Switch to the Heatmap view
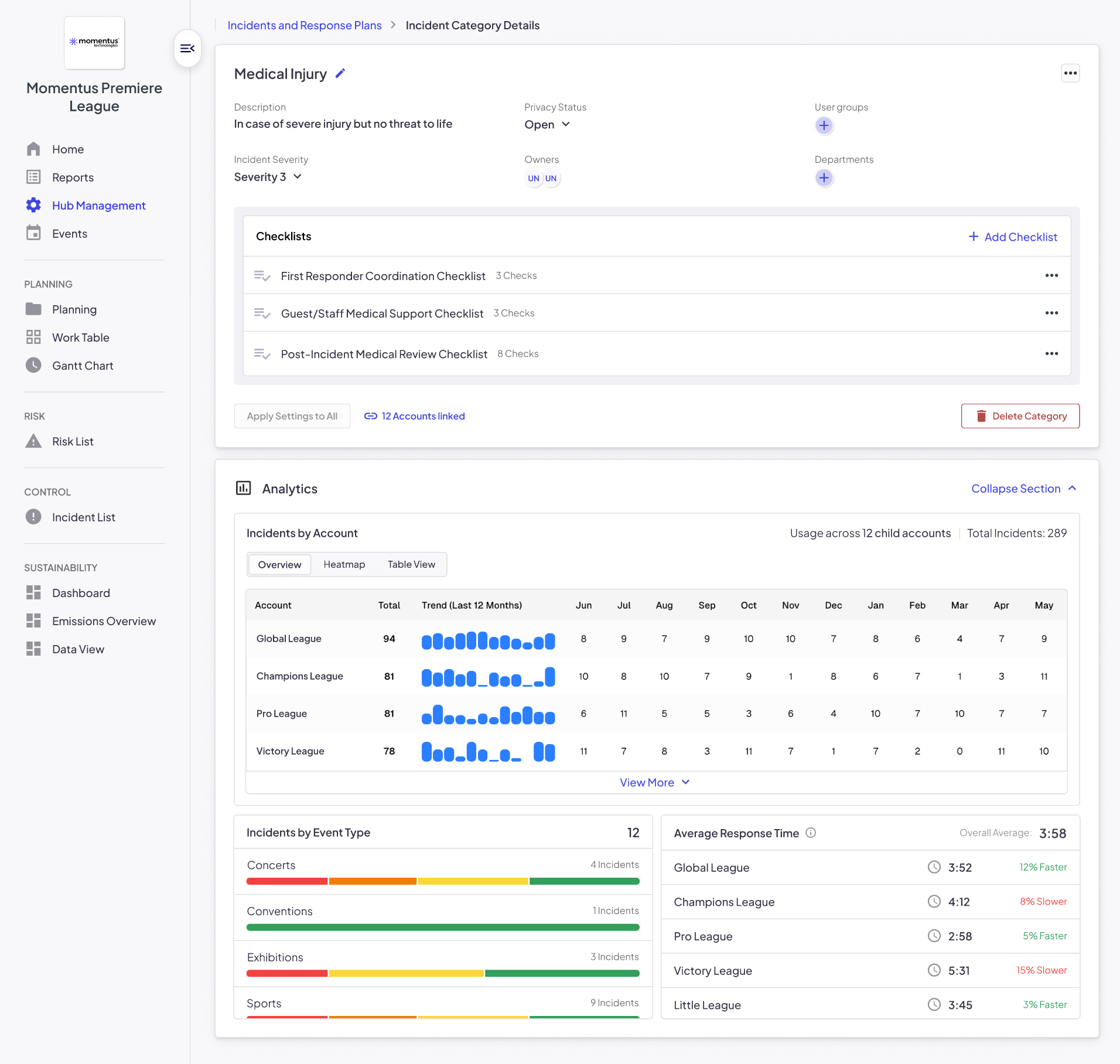 pos(344,564)
